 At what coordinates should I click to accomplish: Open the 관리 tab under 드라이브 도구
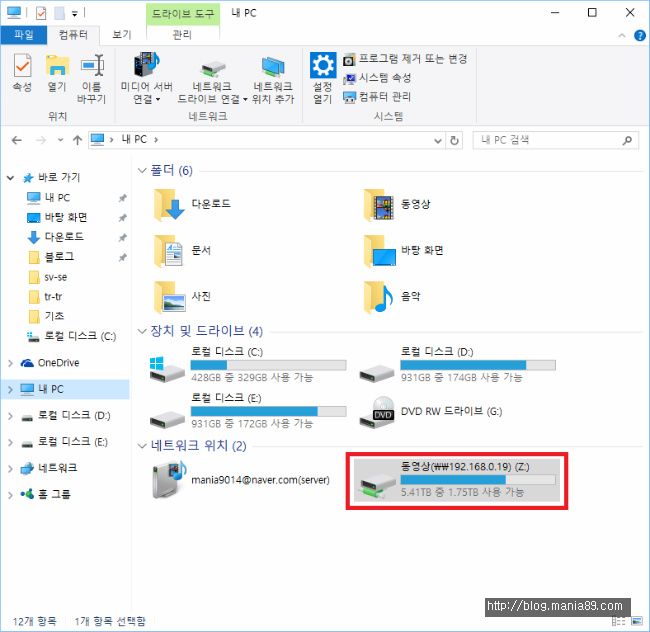coord(182,35)
